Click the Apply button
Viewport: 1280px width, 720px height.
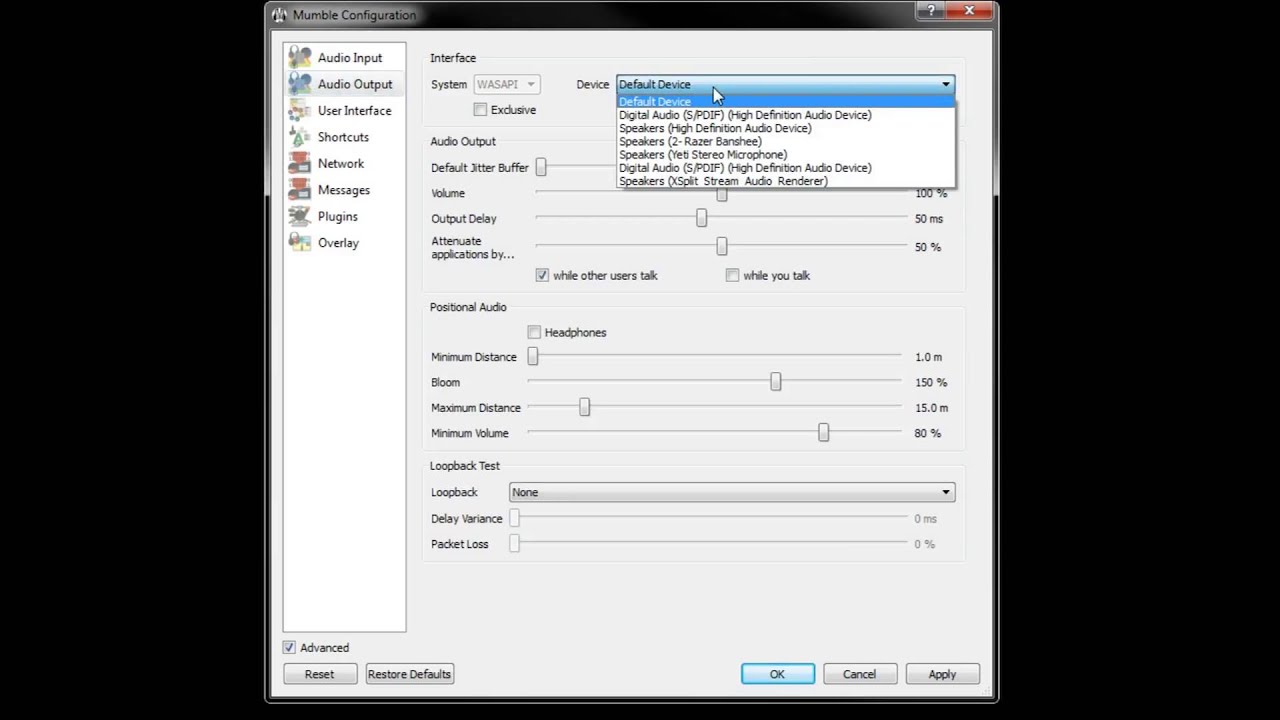pos(942,674)
